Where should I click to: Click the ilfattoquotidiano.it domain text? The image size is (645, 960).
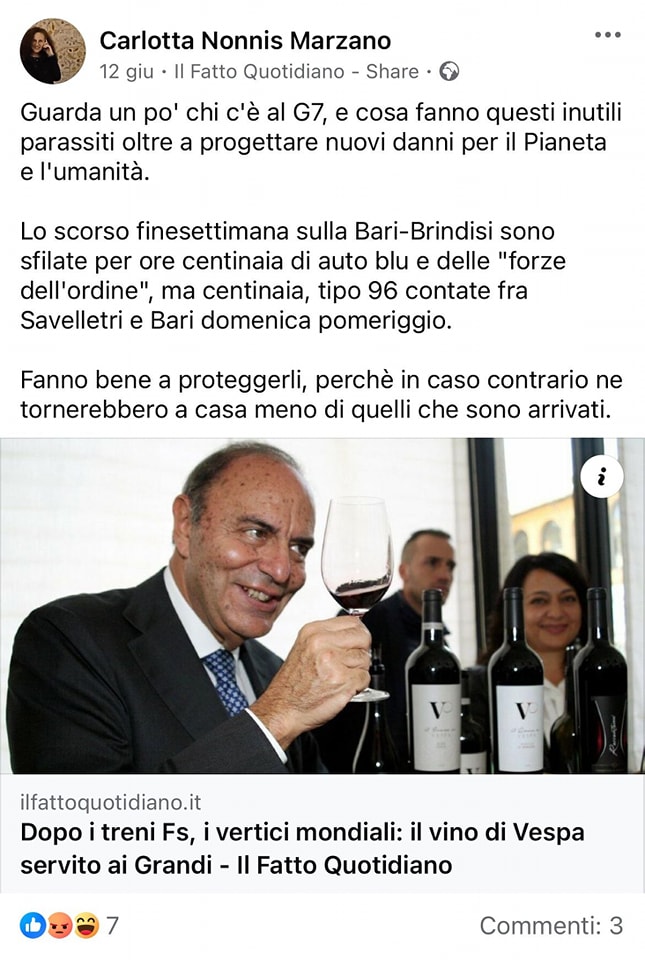pos(111,802)
